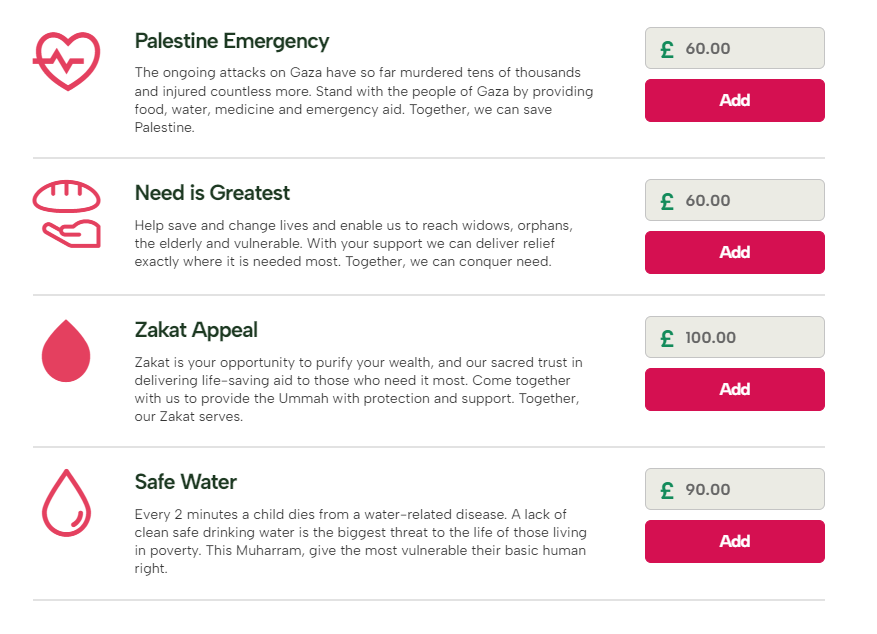Select the 90.00 Safe Water amount field
The height and width of the screenshot is (634, 877).
734,489
